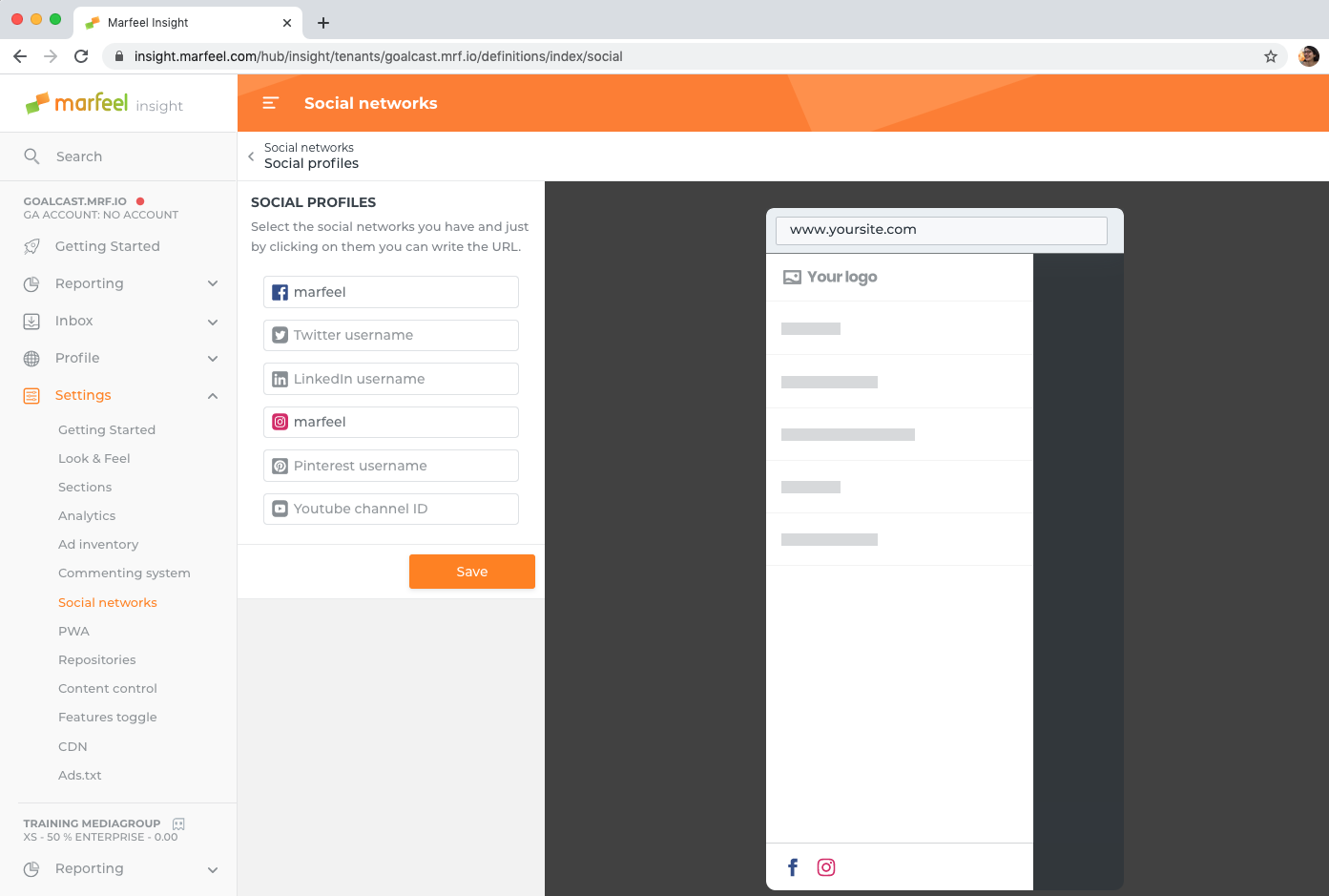Click the TRAINING MEDIAGROUP account label
The width and height of the screenshot is (1329, 896).
[92, 823]
